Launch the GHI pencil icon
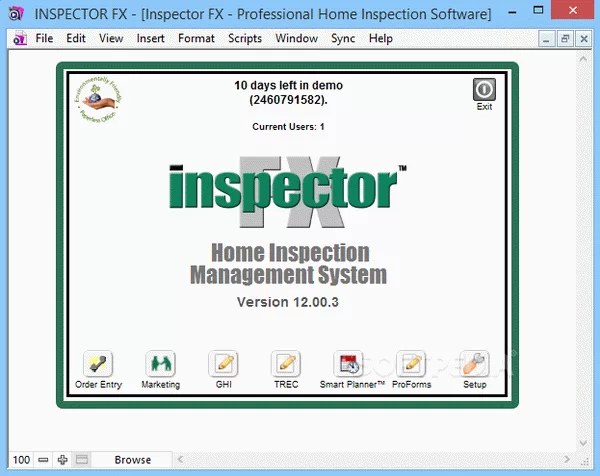Image resolution: width=600 pixels, height=476 pixels. [x=223, y=364]
